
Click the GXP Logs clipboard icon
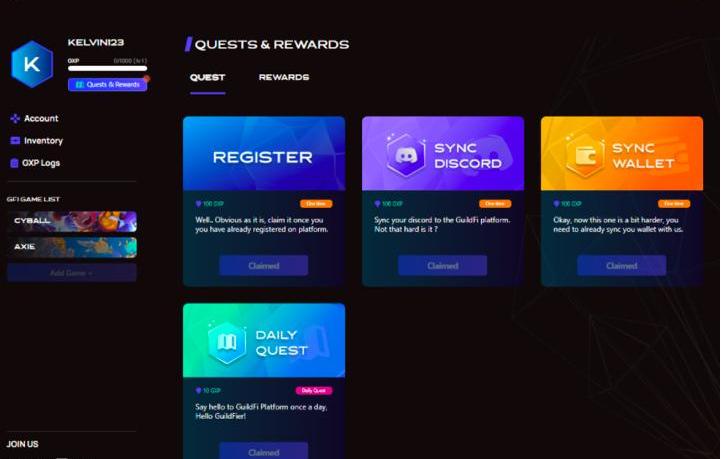pyautogui.click(x=14, y=163)
